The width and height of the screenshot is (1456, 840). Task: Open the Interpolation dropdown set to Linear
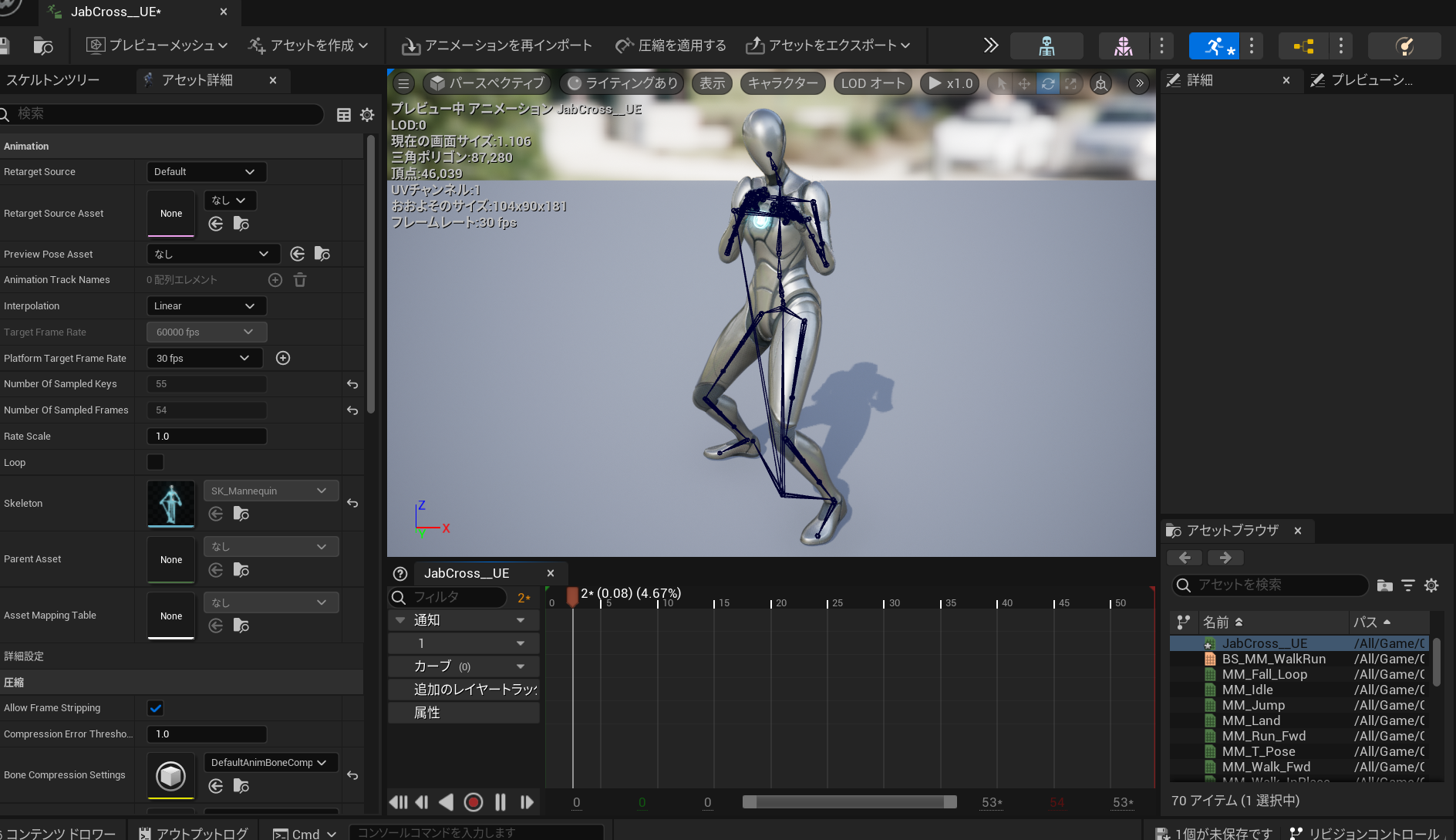(206, 305)
